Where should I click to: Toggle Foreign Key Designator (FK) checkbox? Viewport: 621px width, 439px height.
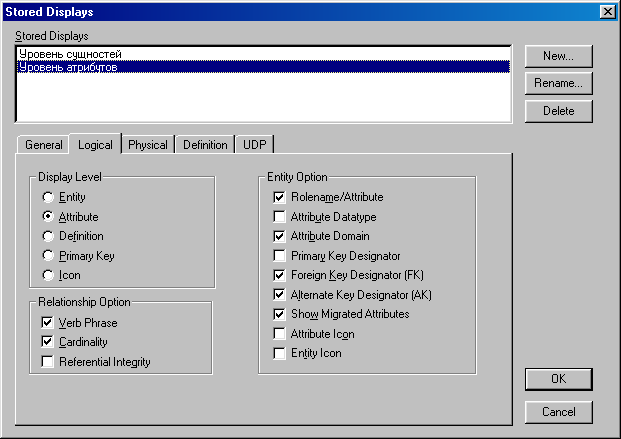(279, 275)
